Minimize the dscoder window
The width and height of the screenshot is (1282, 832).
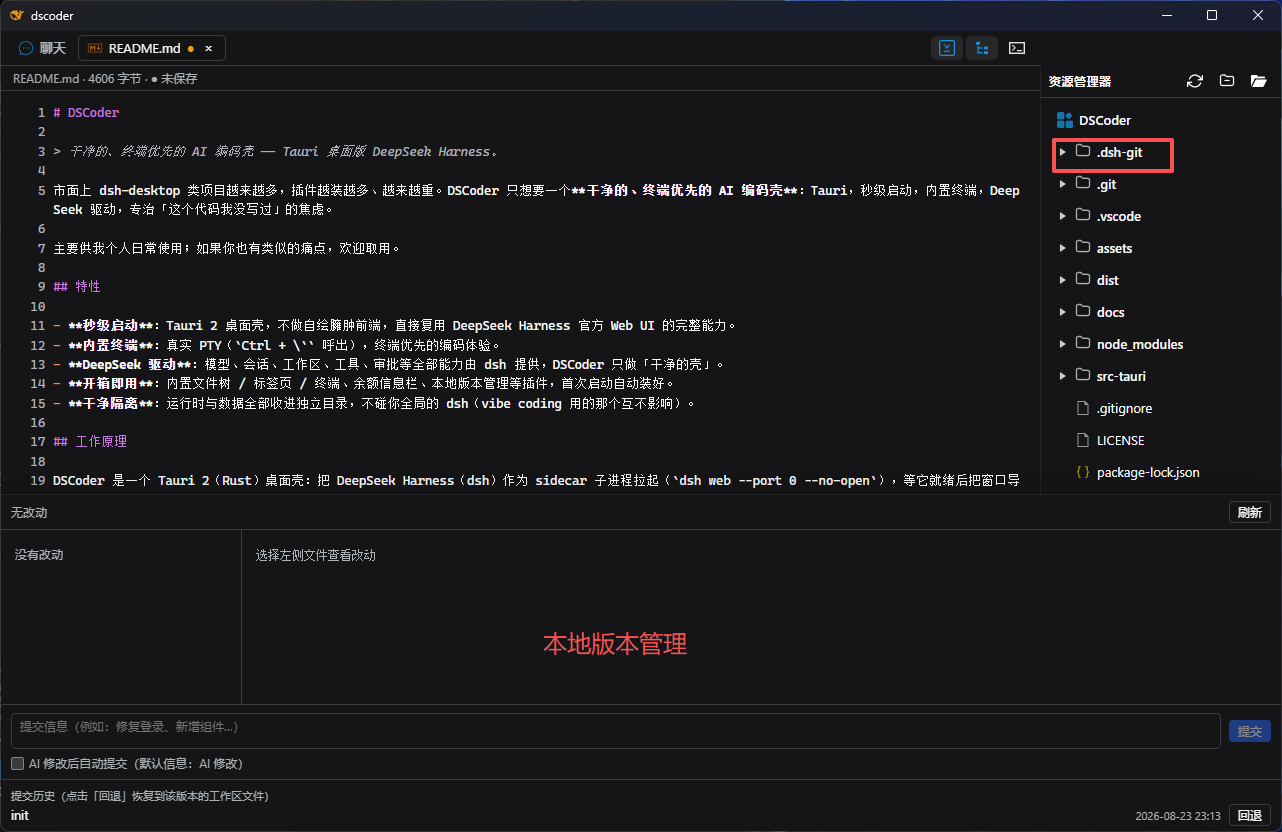[x=1166, y=15]
